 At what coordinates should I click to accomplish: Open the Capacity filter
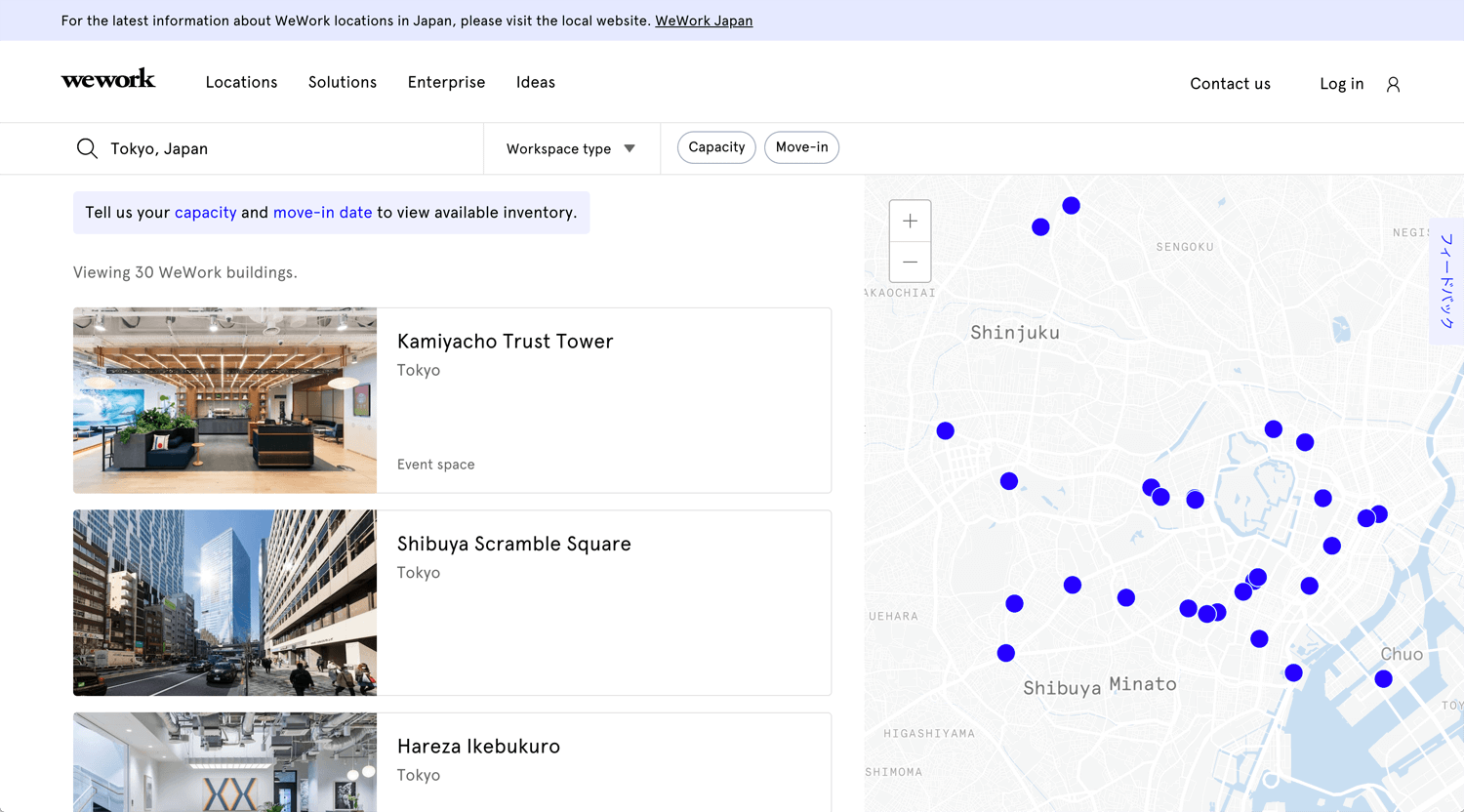pyautogui.click(x=716, y=147)
